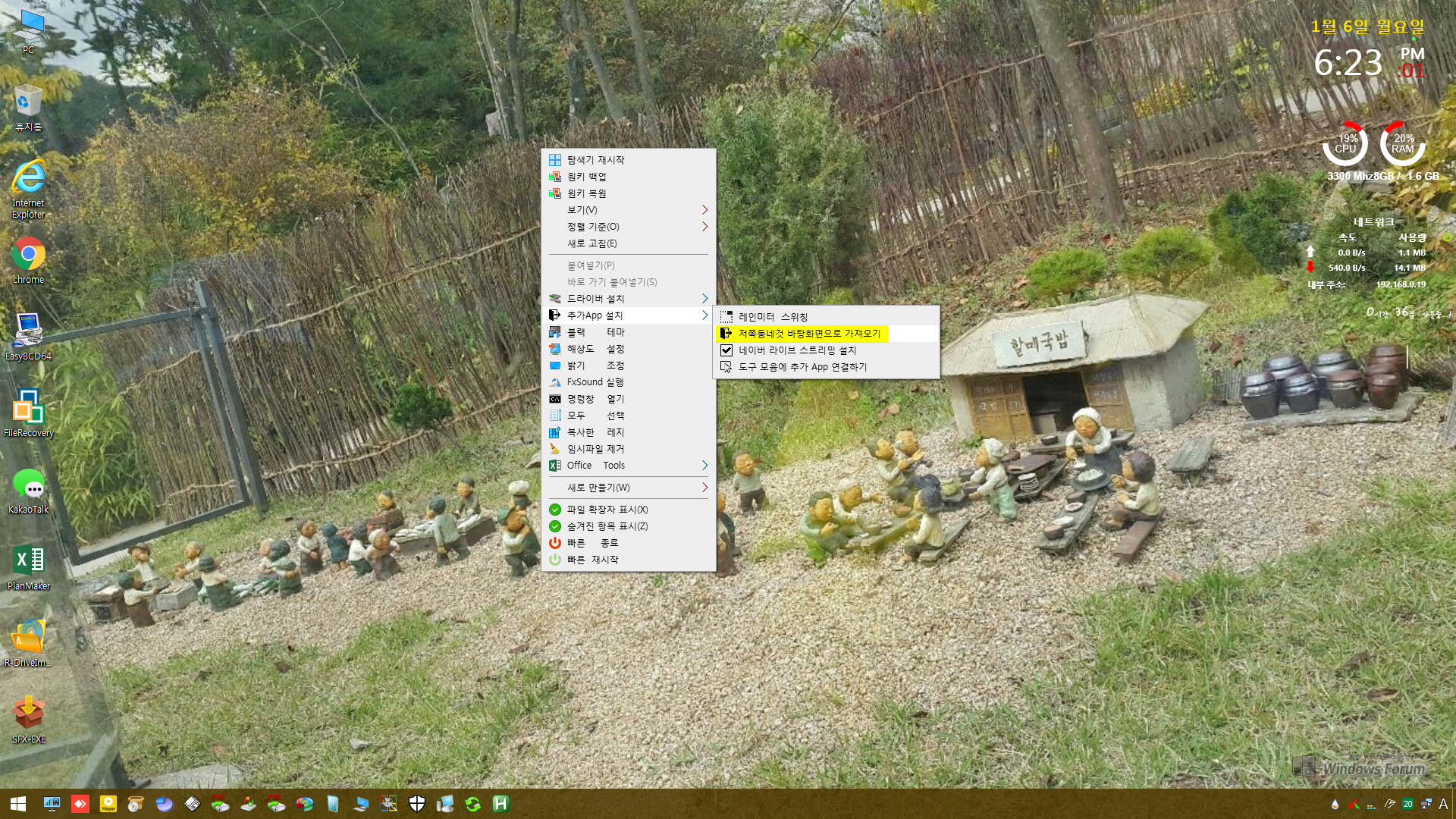Open the PC desktop icon
This screenshot has width=1456, height=819.
[x=28, y=32]
